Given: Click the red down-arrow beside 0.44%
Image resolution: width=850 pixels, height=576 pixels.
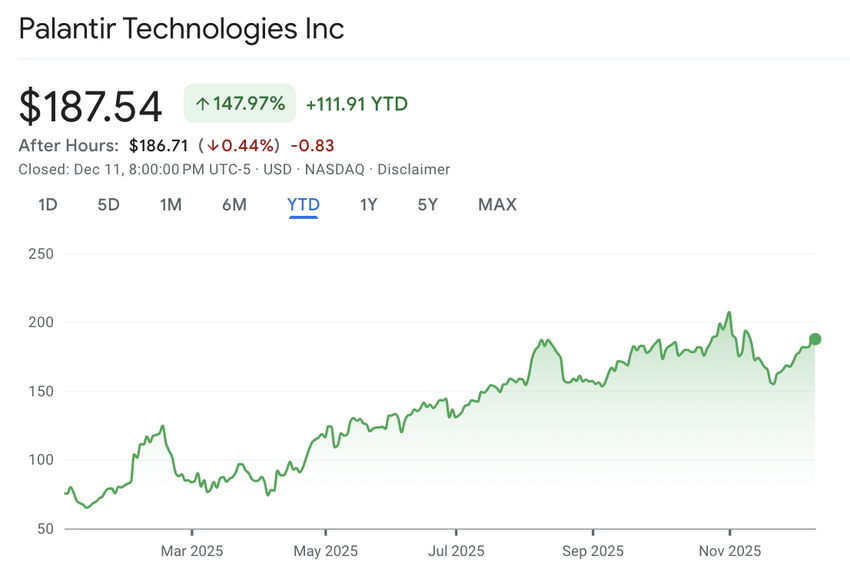Looking at the screenshot, I should point(213,146).
